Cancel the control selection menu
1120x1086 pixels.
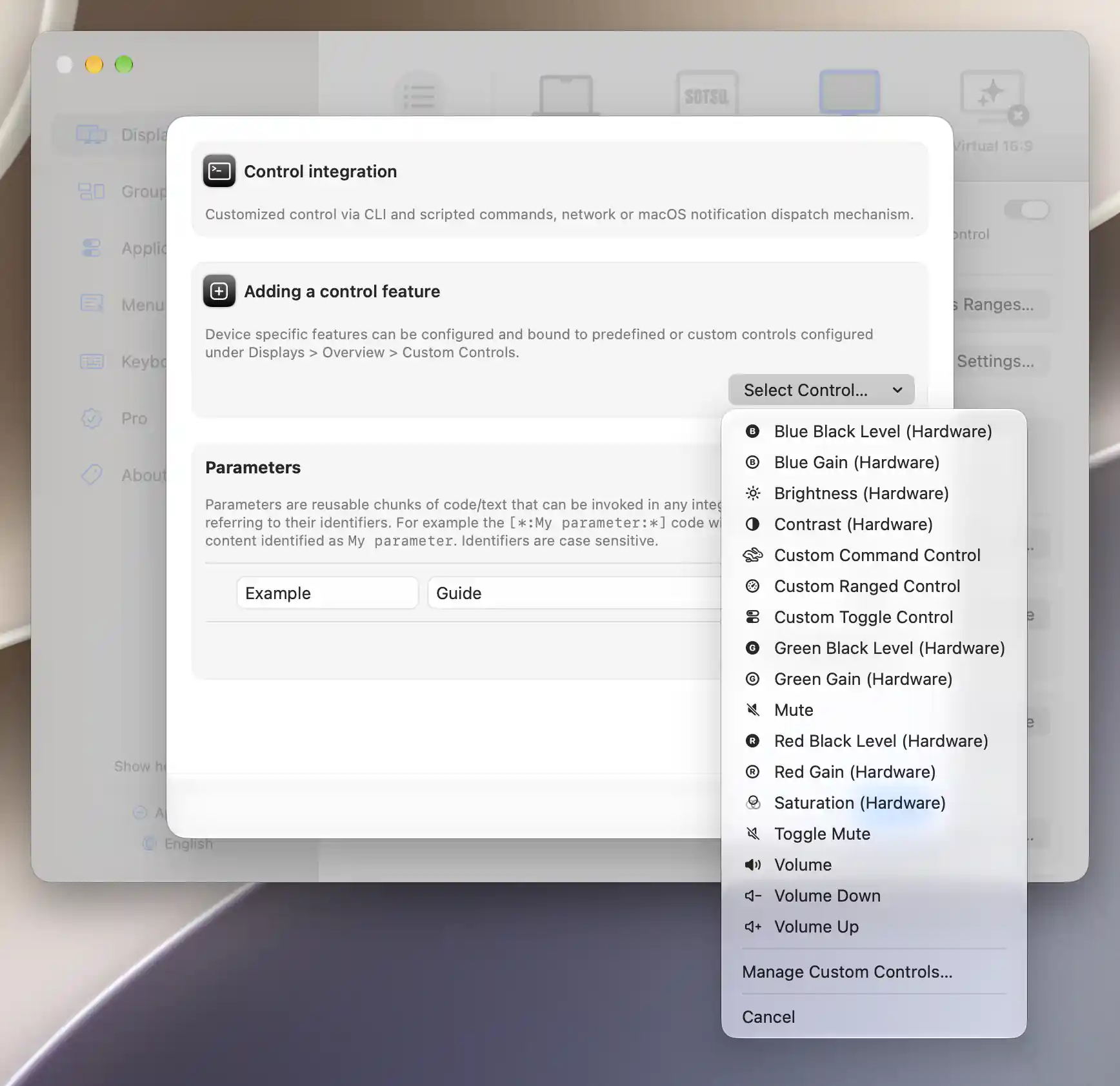click(874, 1017)
